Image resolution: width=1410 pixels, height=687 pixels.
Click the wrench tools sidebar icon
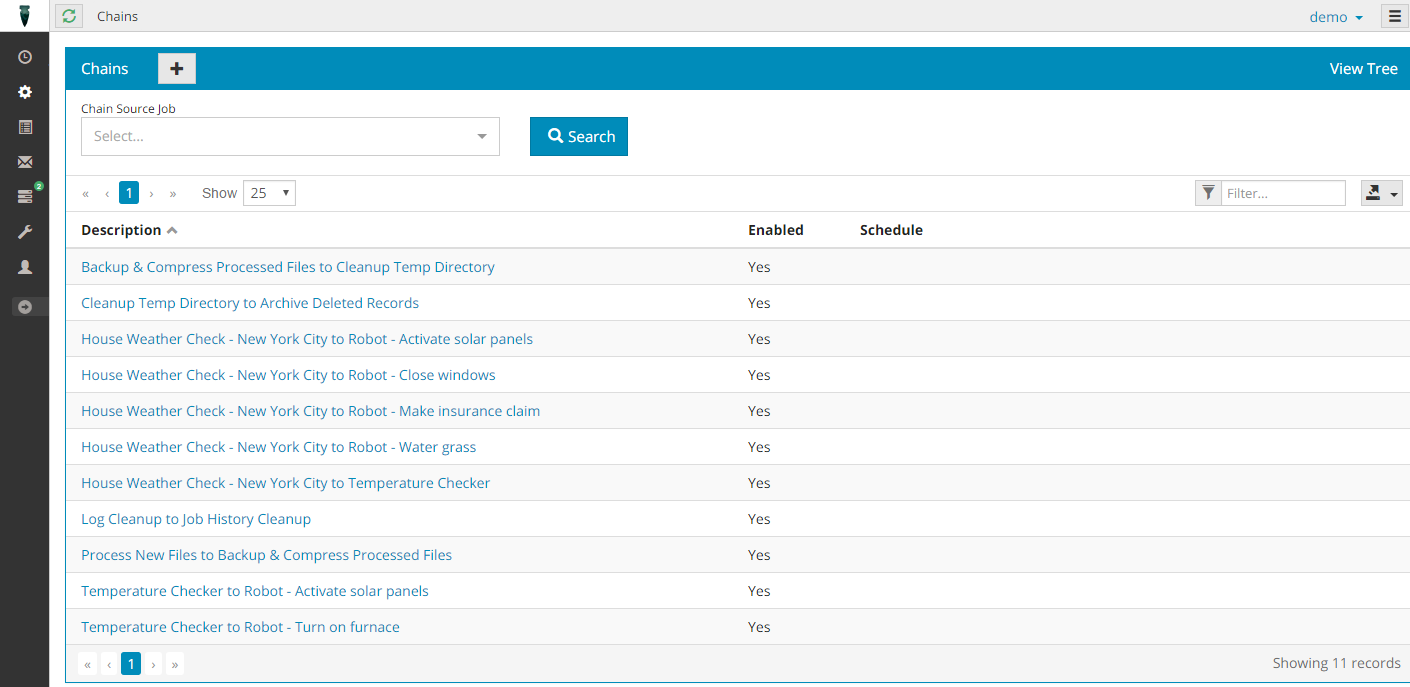coord(25,232)
